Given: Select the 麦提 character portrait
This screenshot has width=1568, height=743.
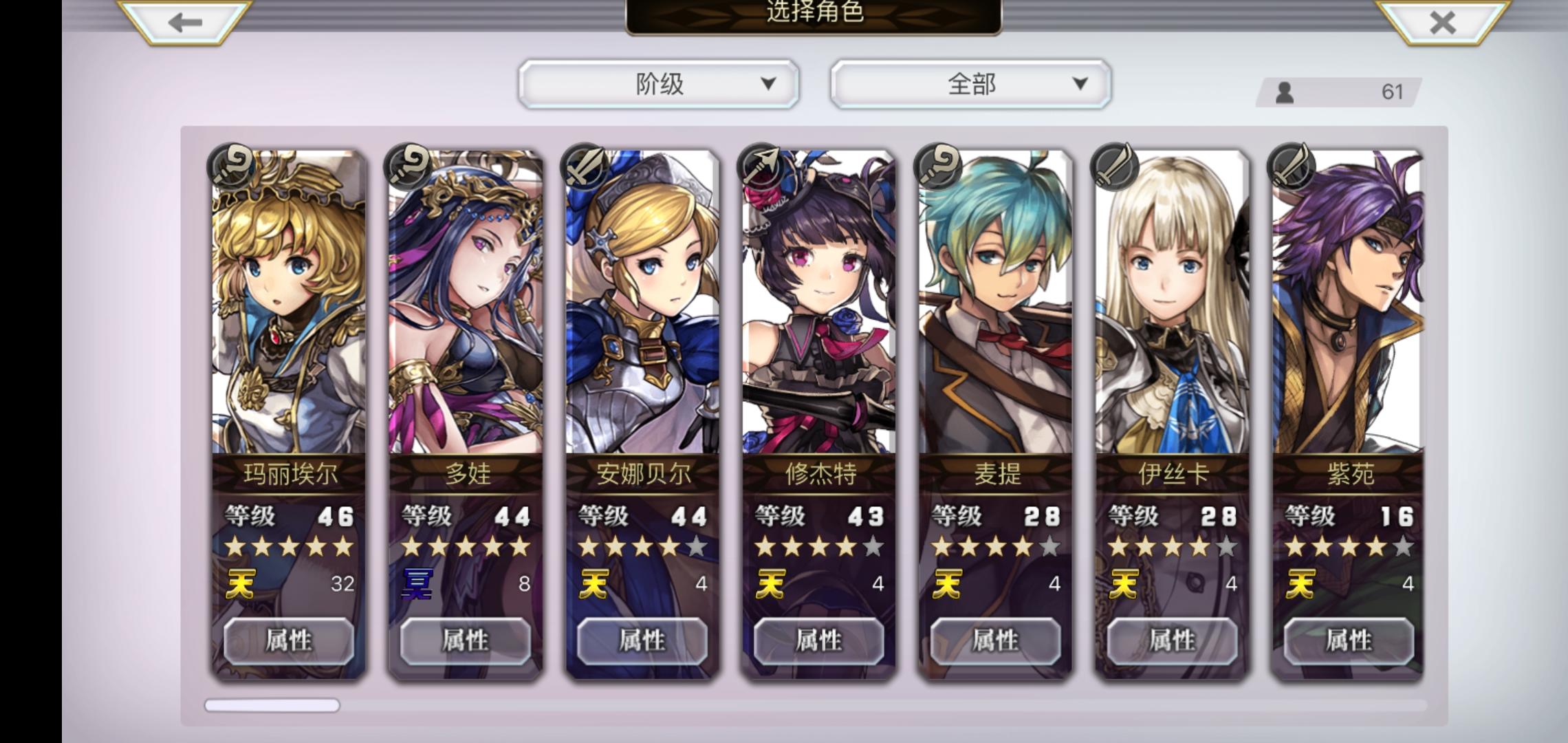Looking at the screenshot, I should tap(996, 303).
